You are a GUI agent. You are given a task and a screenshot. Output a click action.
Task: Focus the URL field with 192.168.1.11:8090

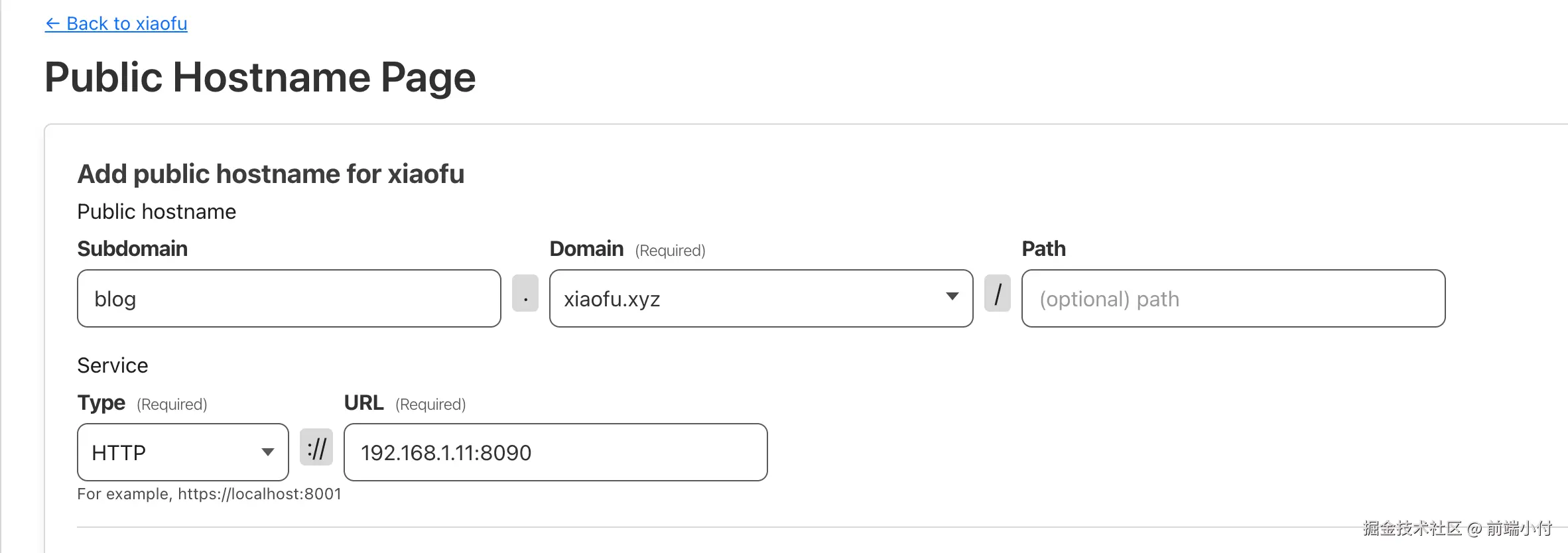(555, 452)
